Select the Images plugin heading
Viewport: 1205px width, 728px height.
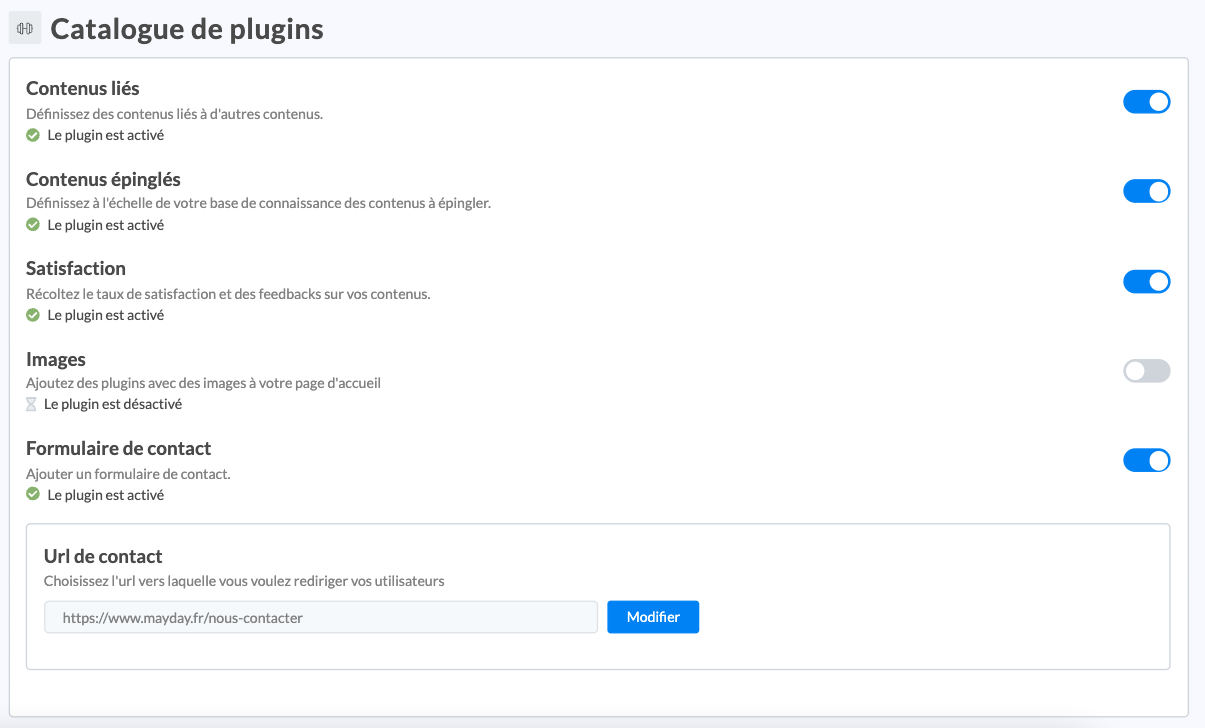pyautogui.click(x=56, y=359)
